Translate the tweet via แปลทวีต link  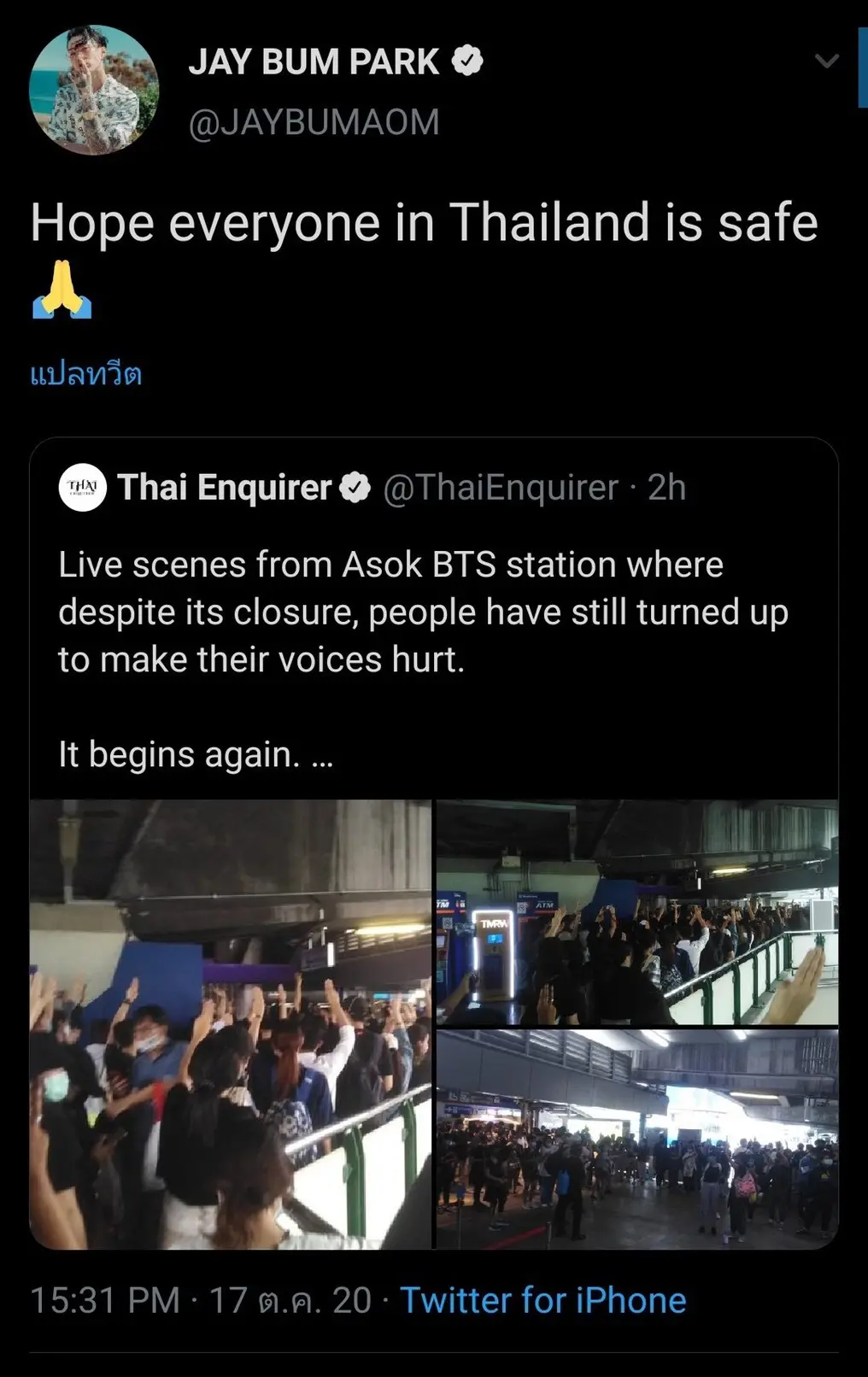point(85,374)
